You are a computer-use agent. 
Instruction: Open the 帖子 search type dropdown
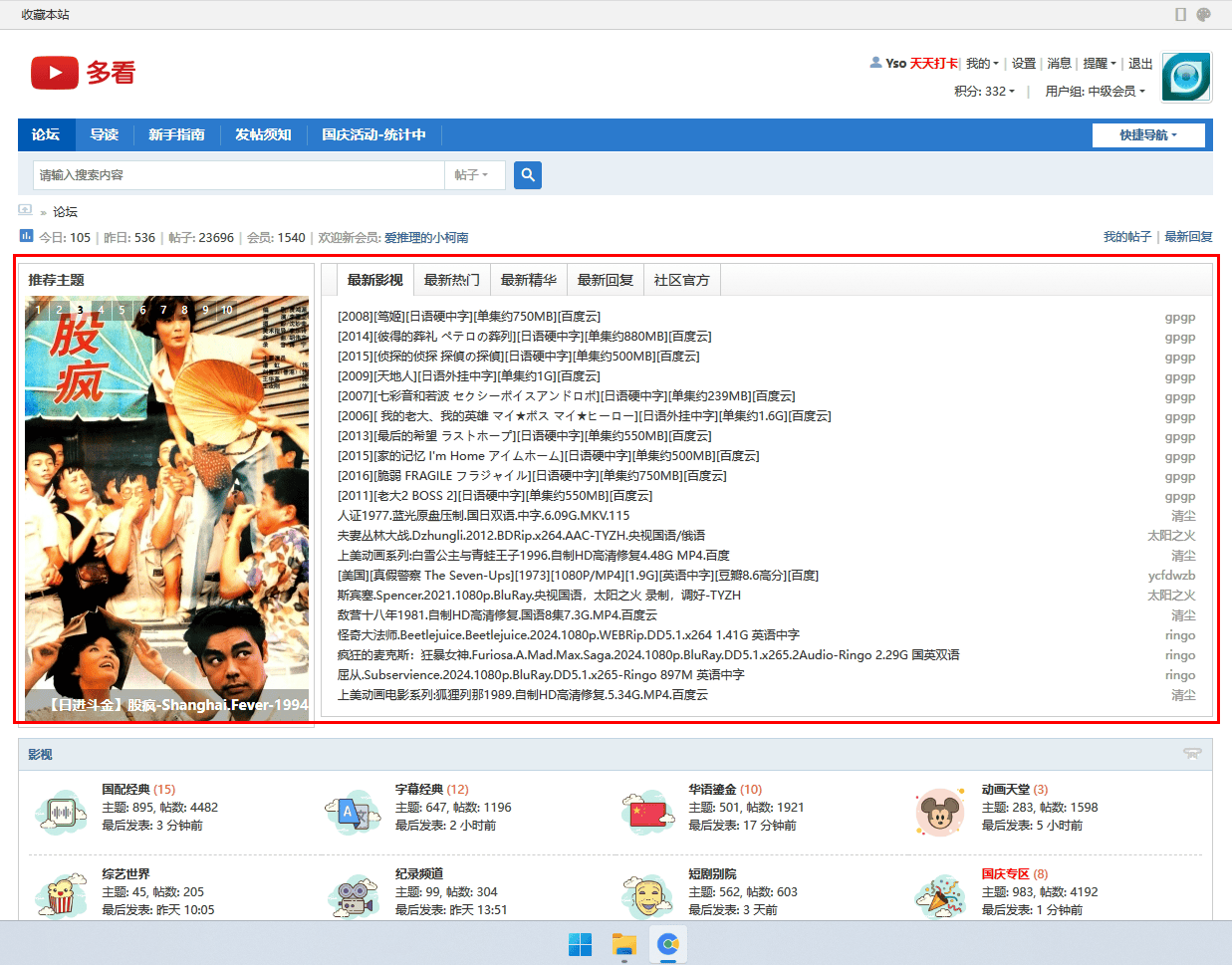(x=472, y=175)
